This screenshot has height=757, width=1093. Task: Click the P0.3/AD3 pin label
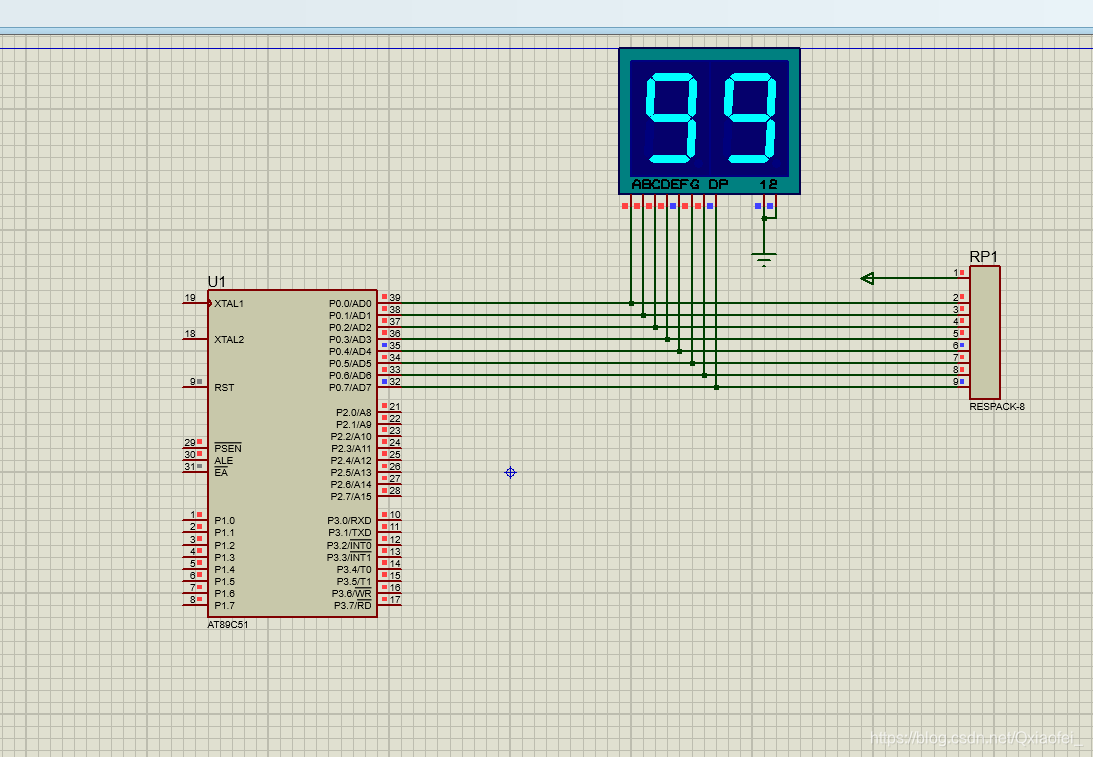click(x=350, y=339)
